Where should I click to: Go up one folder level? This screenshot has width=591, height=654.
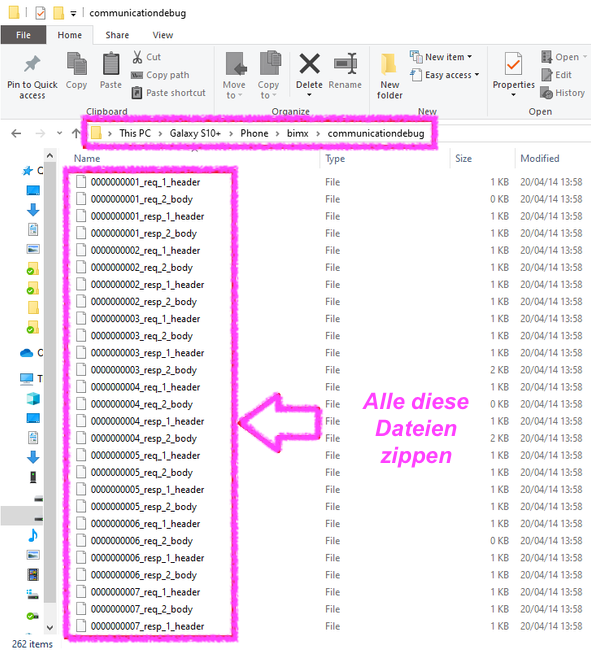pyautogui.click(x=76, y=133)
